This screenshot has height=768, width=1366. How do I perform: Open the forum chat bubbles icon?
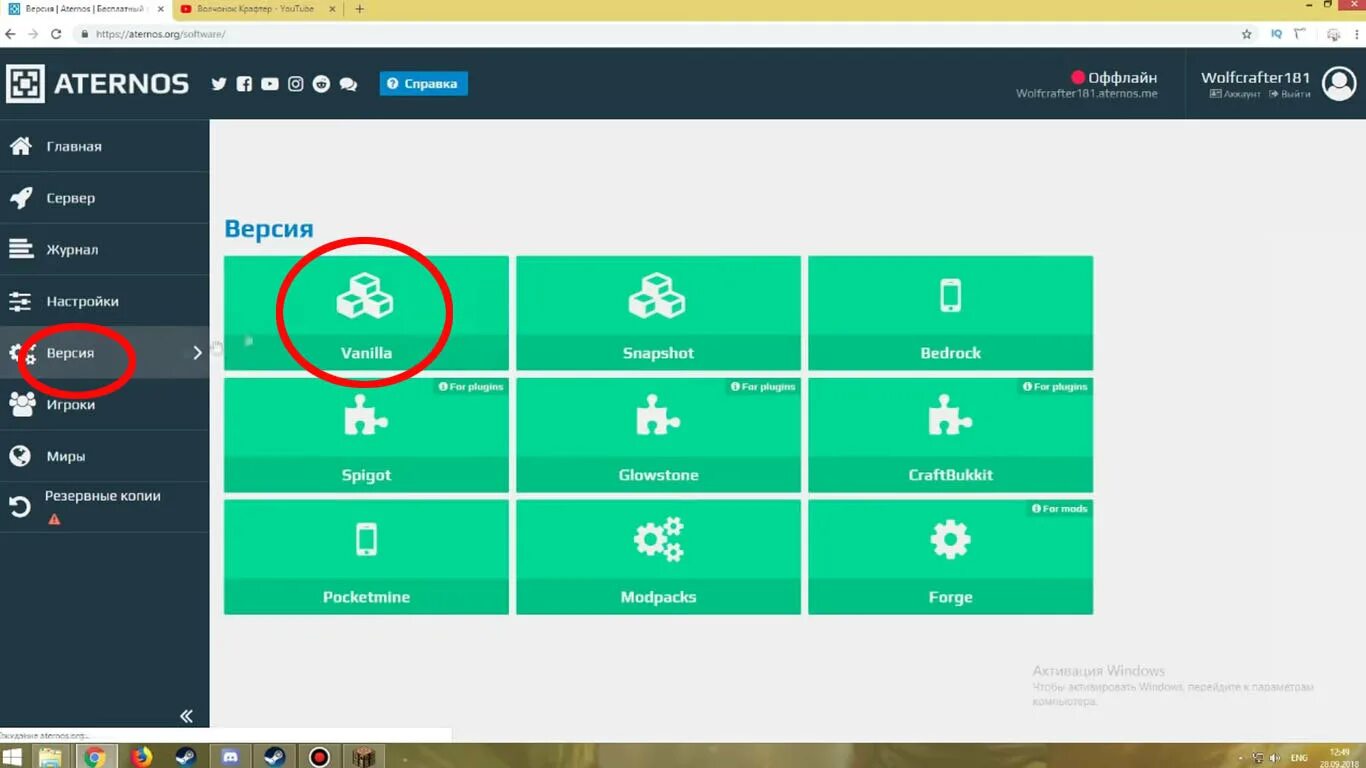(x=348, y=85)
